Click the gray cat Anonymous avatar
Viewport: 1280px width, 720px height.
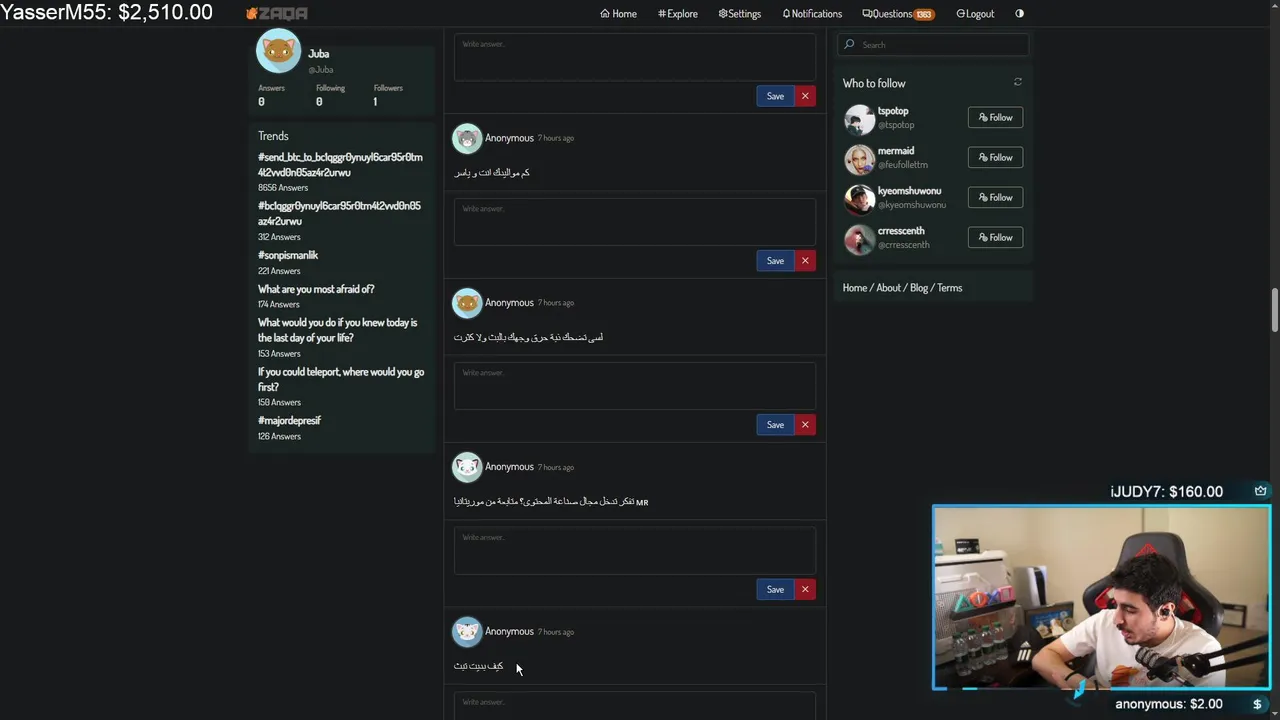coord(467,139)
